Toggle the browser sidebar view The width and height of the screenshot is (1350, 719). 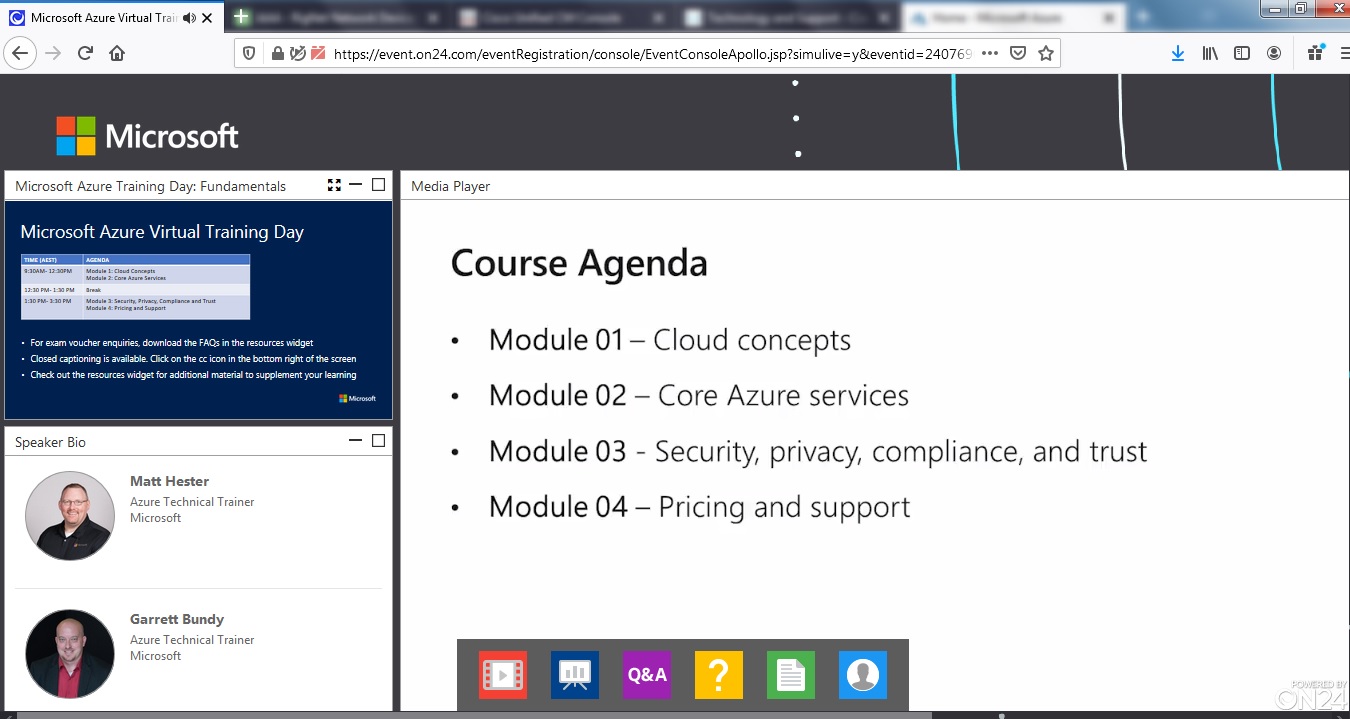pos(1241,52)
